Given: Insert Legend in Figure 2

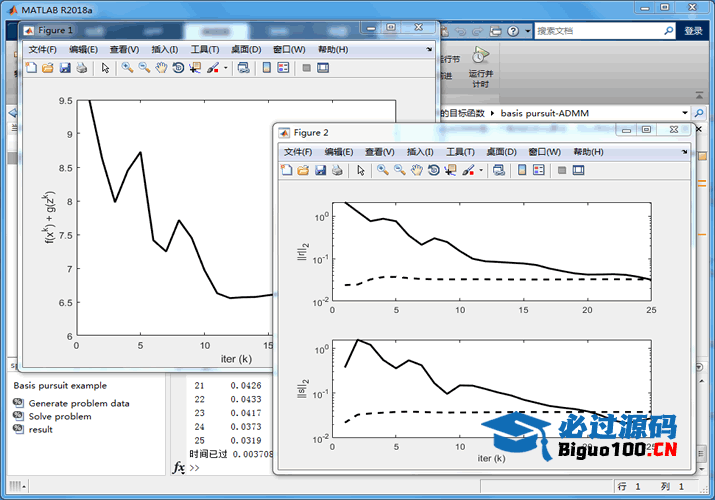Looking at the screenshot, I should 539,170.
